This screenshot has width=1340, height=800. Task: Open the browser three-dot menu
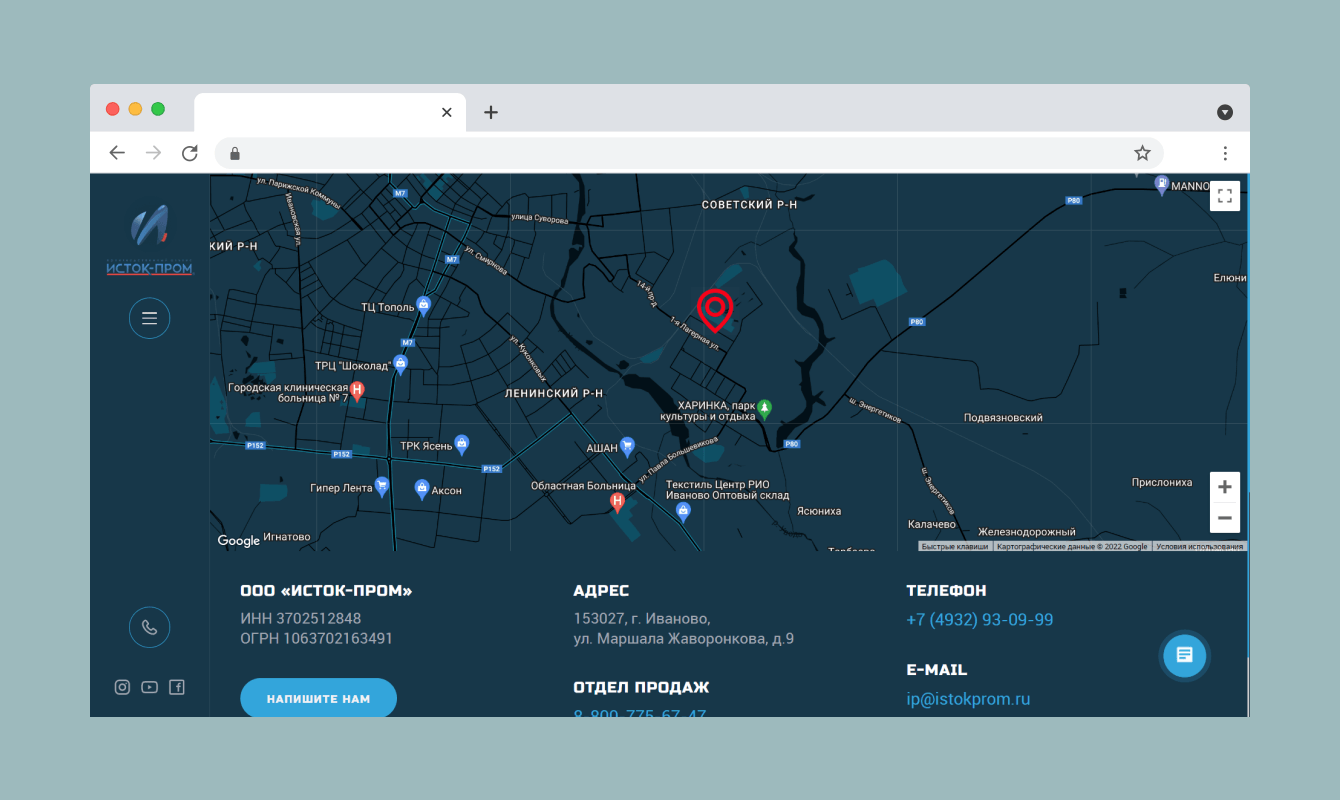(x=1225, y=153)
